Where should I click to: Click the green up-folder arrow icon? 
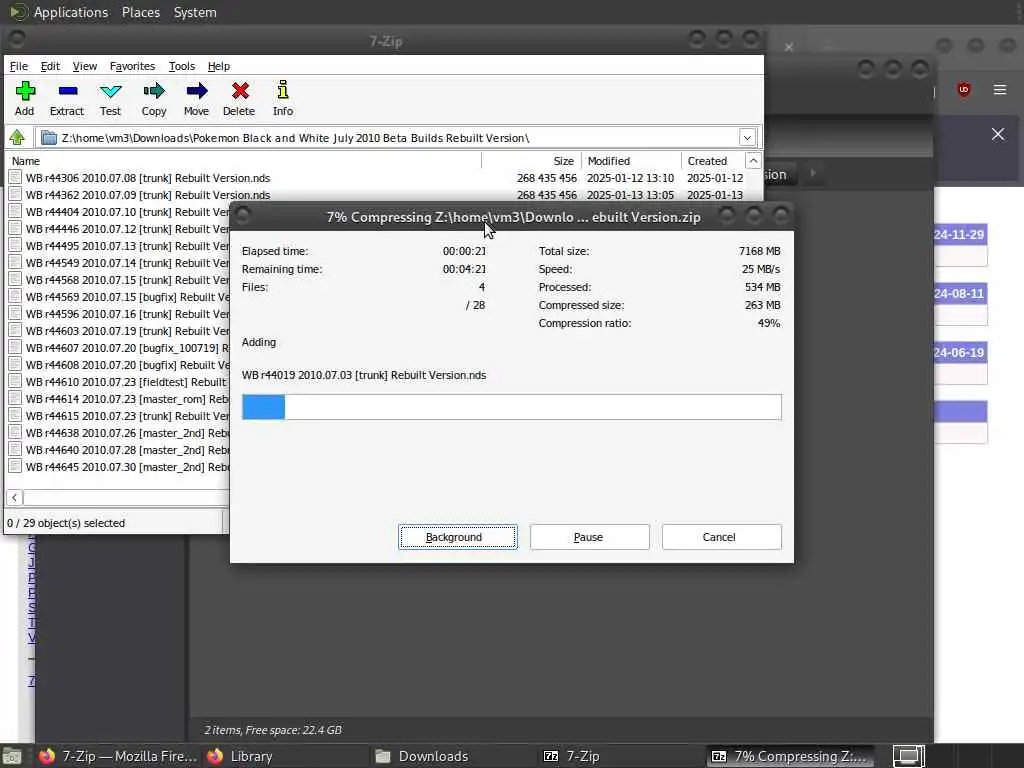[17, 138]
